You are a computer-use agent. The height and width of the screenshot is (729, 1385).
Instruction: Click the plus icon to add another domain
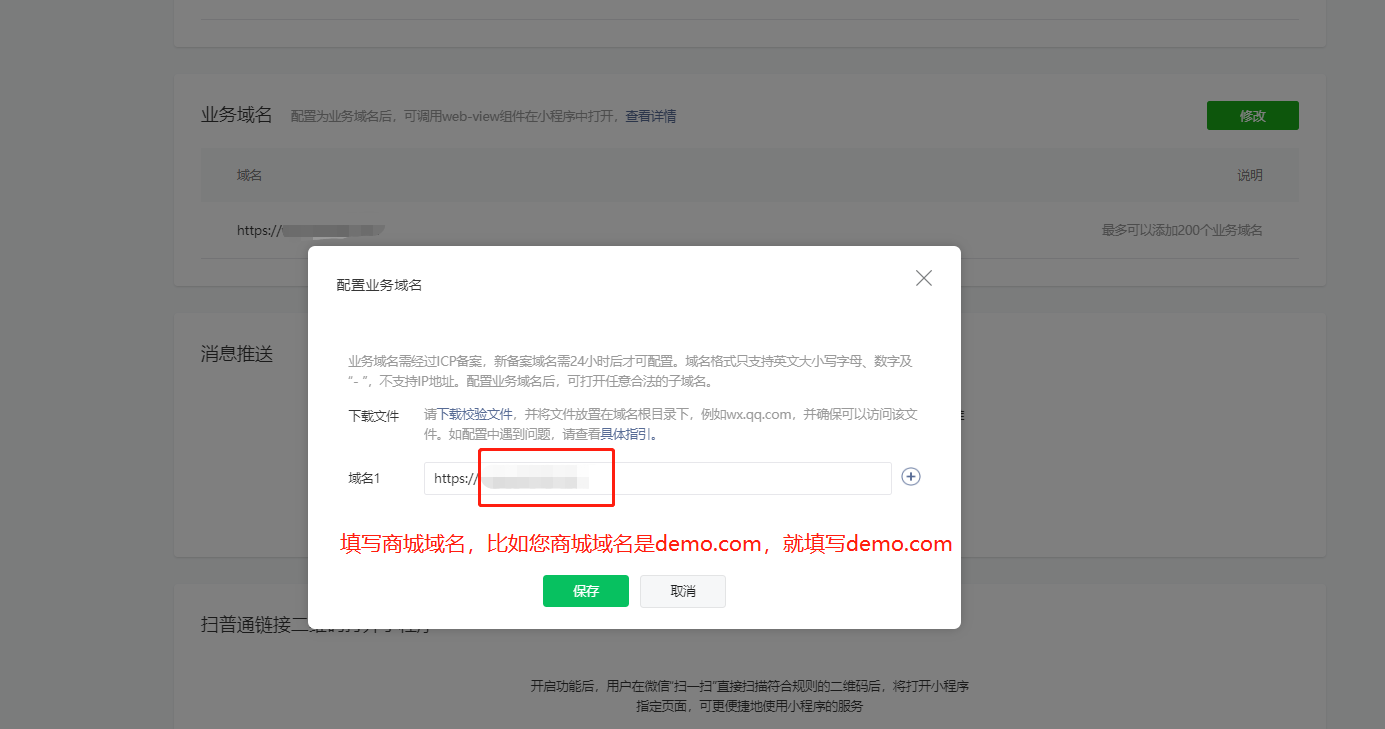coord(910,477)
